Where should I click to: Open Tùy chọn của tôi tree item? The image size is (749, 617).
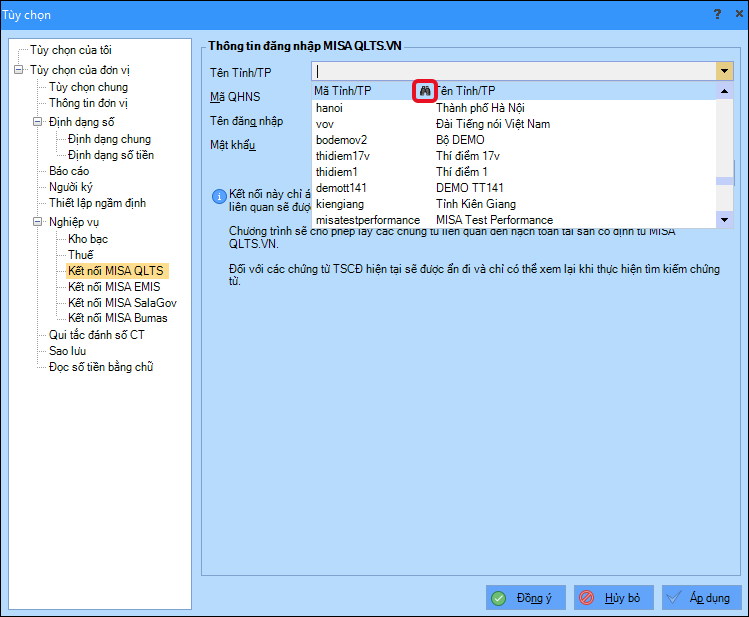point(71,50)
